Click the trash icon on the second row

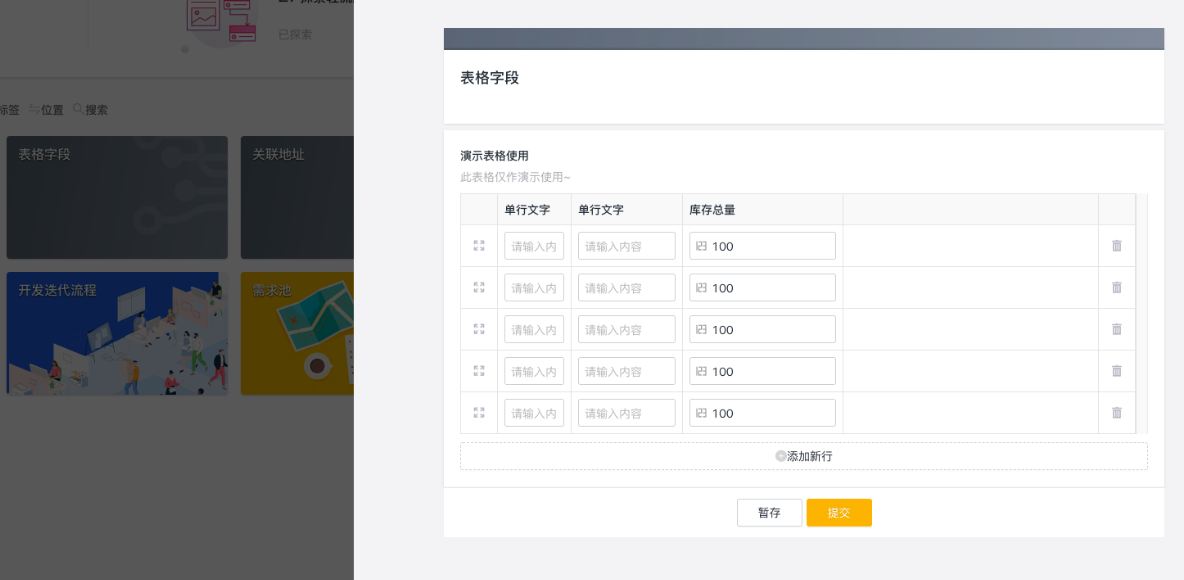1117,288
